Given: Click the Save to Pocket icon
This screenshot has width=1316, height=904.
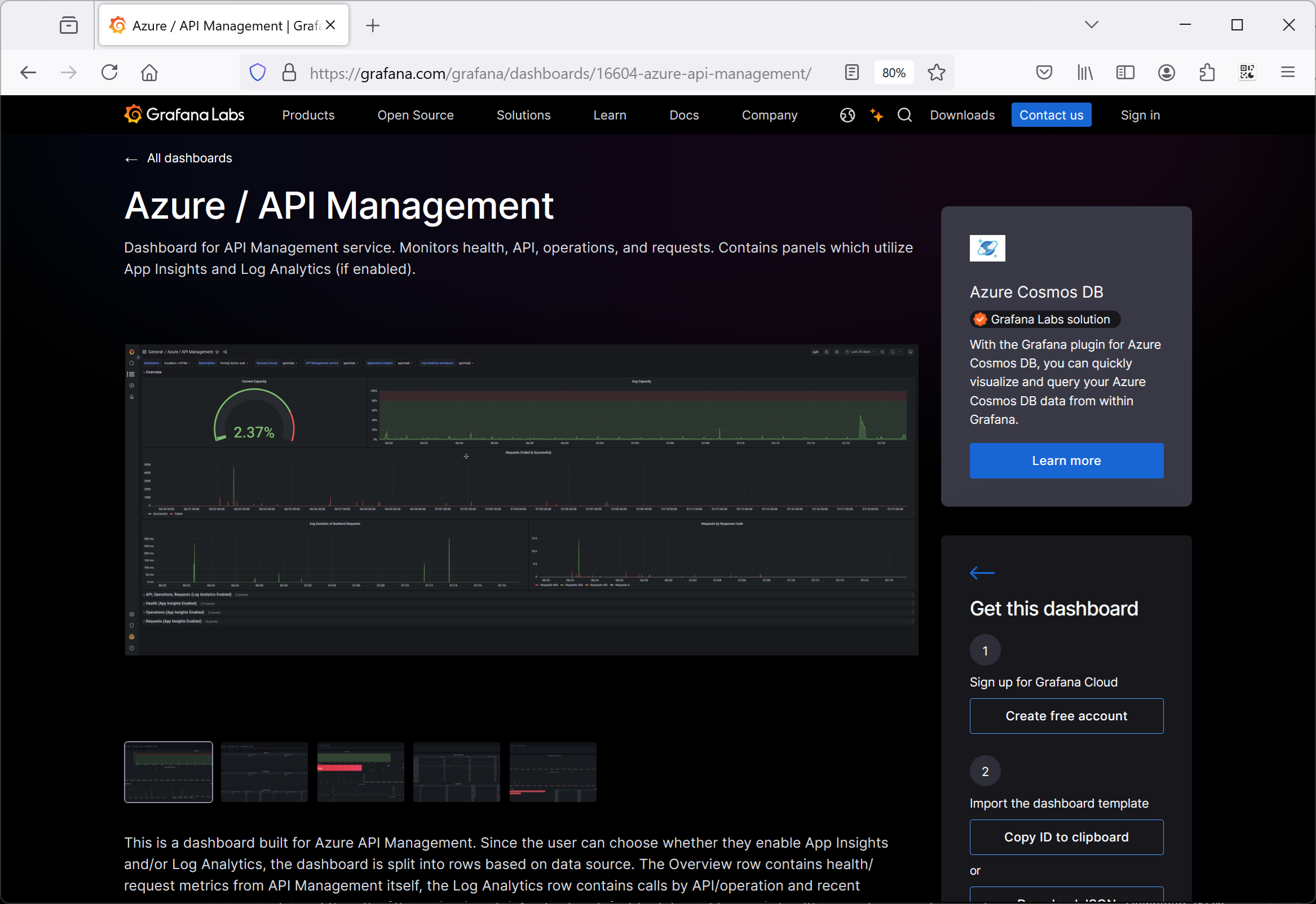Looking at the screenshot, I should pyautogui.click(x=1044, y=73).
